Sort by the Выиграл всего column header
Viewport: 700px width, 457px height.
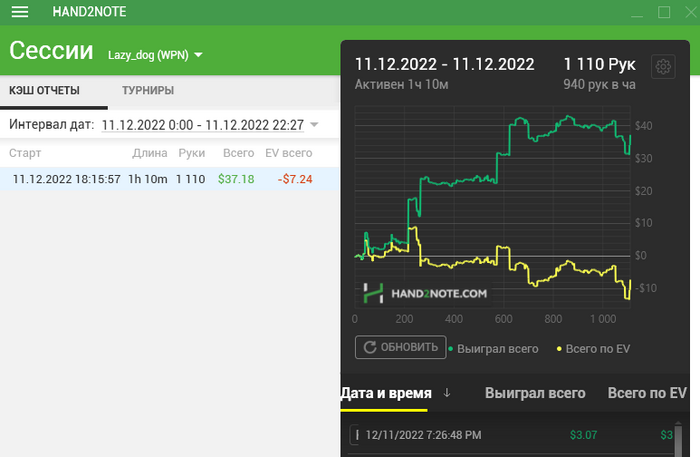tap(535, 393)
